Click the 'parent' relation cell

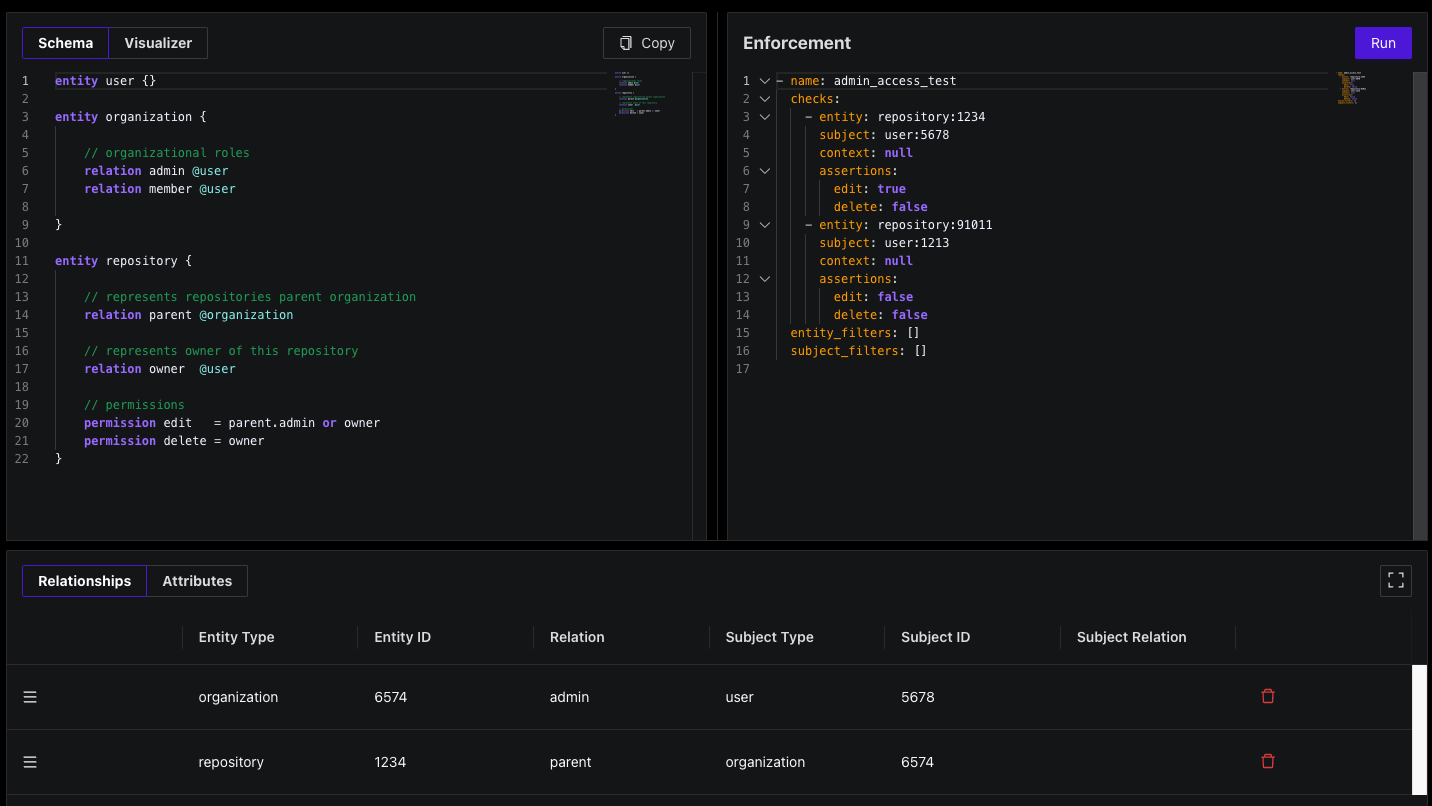(570, 762)
